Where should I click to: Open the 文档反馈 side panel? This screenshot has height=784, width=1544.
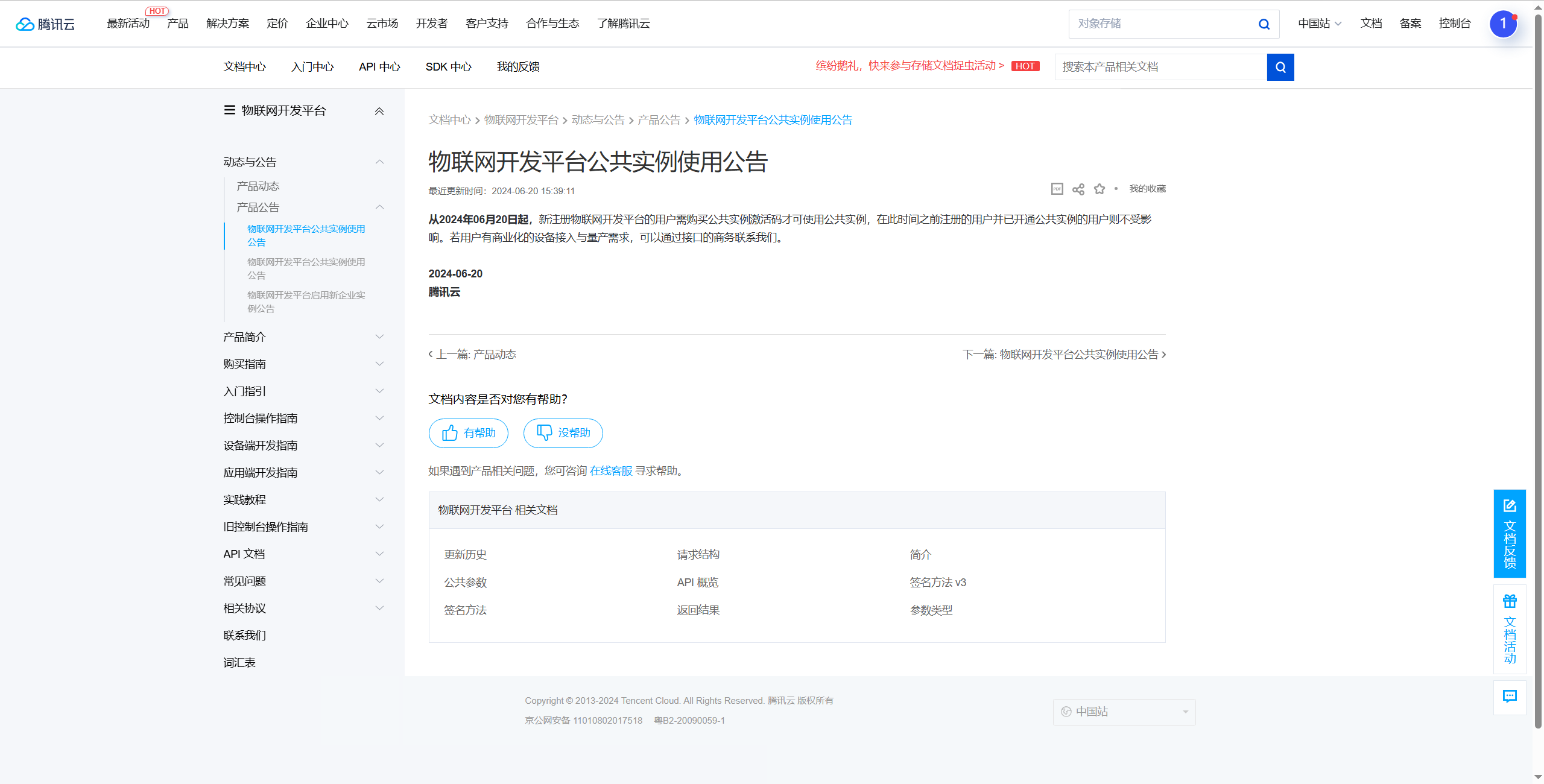(x=1510, y=534)
